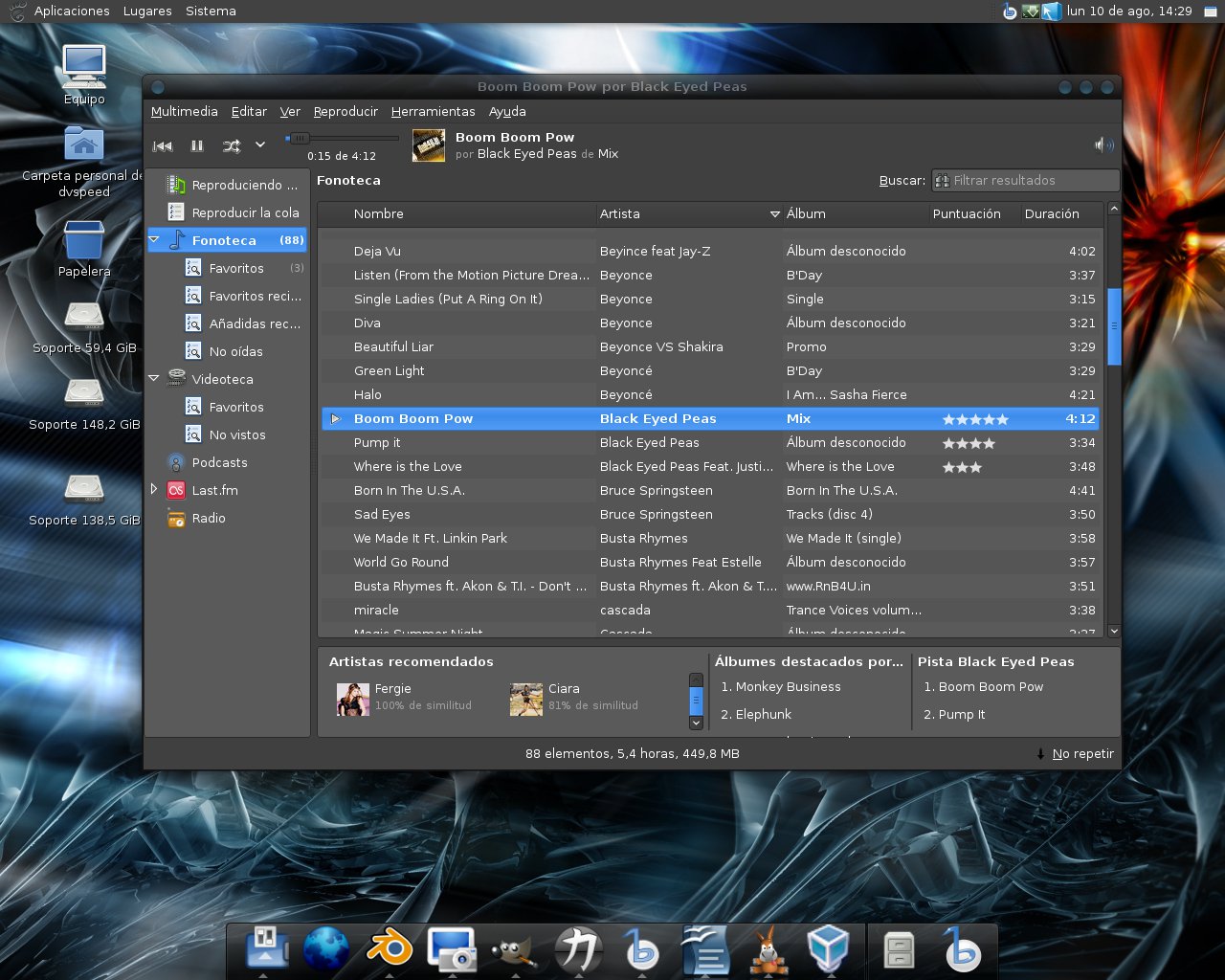
Task: Pause the current song
Action: (x=197, y=146)
